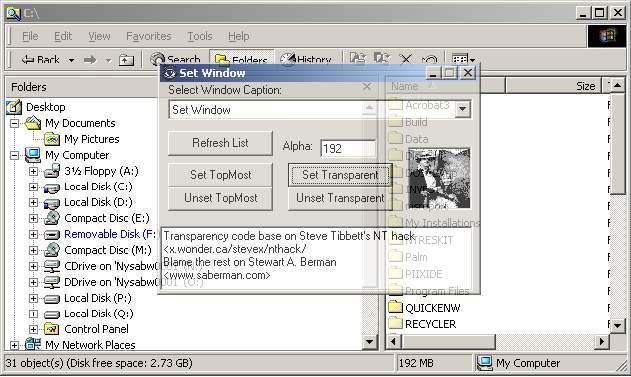The height and width of the screenshot is (377, 631).
Task: Click the Alpha value input field
Action: [x=348, y=148]
